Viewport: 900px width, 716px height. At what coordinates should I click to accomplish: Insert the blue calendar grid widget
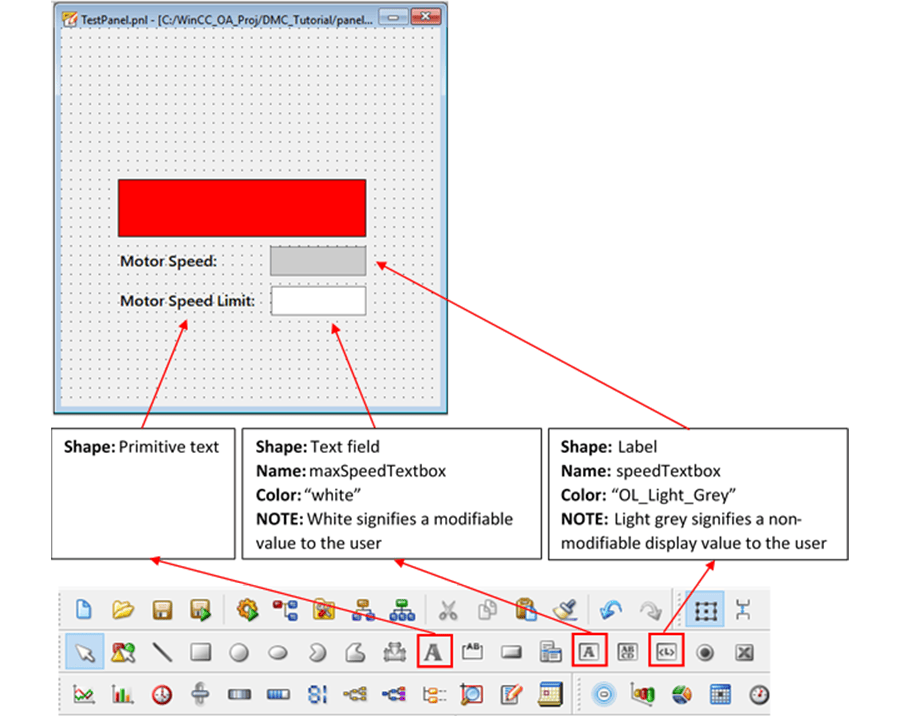click(x=720, y=695)
